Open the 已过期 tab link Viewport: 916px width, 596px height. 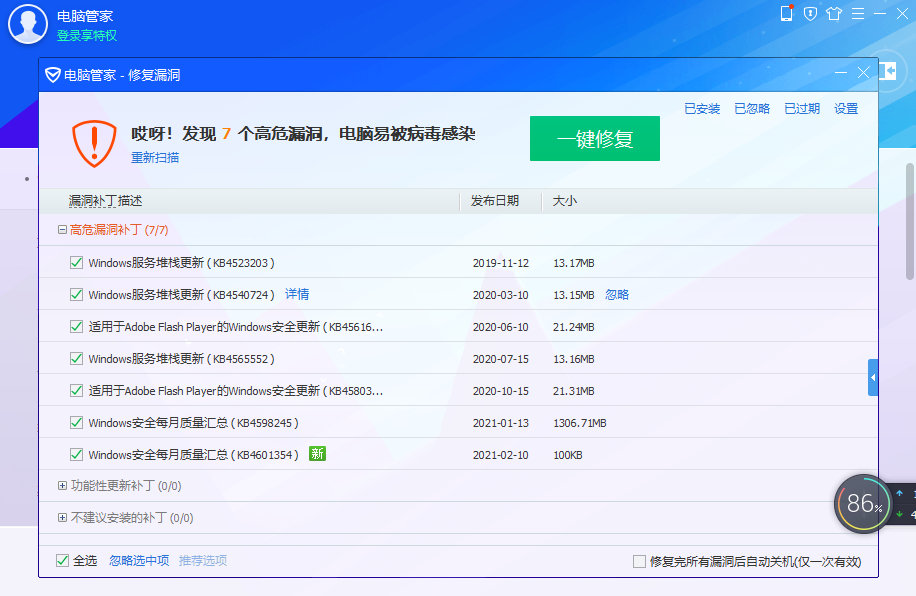click(x=802, y=109)
